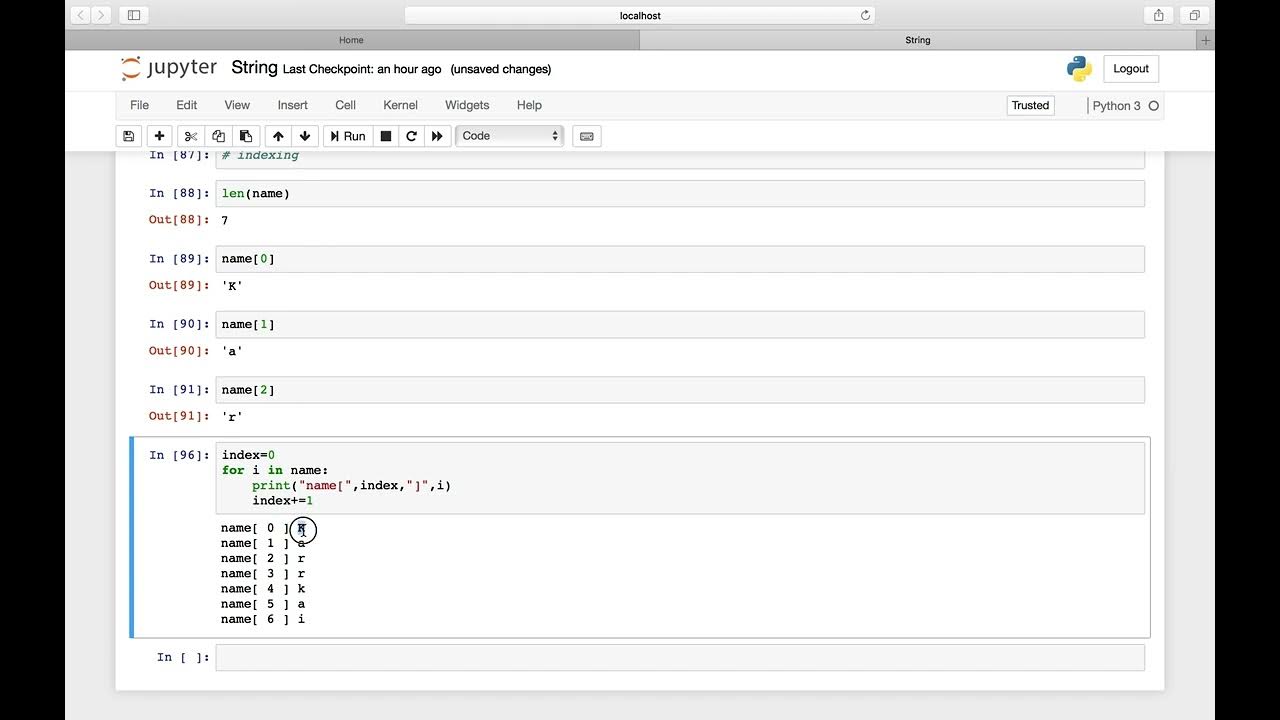Image resolution: width=1280 pixels, height=720 pixels.
Task: Open the command palette keyboard icon
Action: tap(587, 136)
